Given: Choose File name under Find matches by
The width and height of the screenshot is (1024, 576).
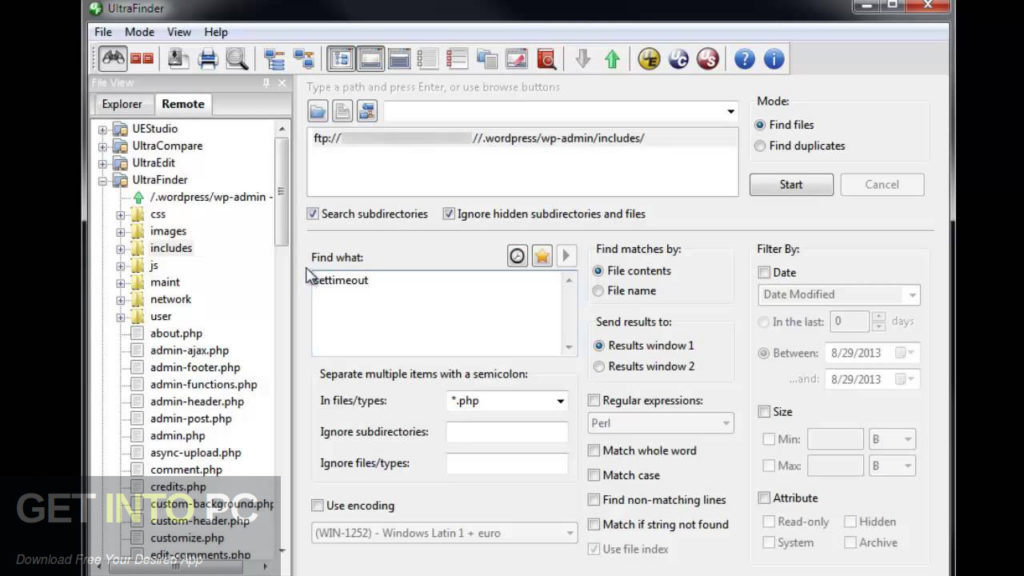Looking at the screenshot, I should pyautogui.click(x=598, y=291).
